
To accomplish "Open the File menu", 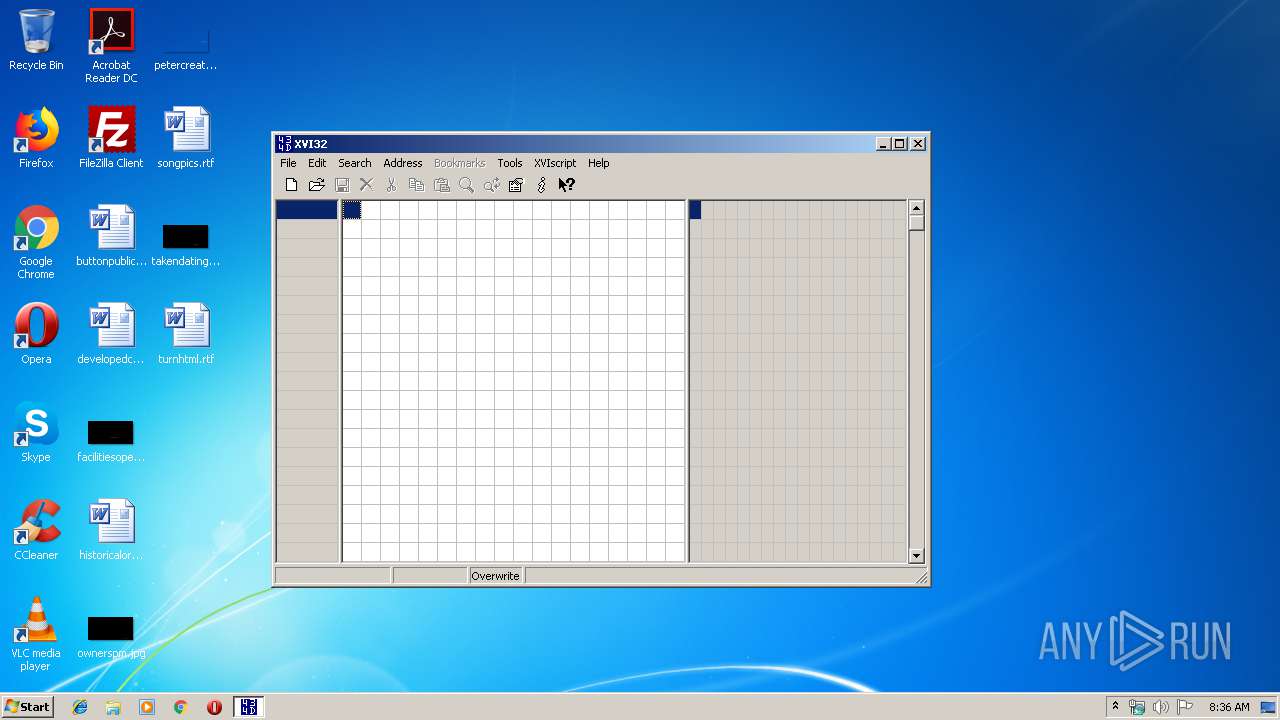I will (288, 163).
